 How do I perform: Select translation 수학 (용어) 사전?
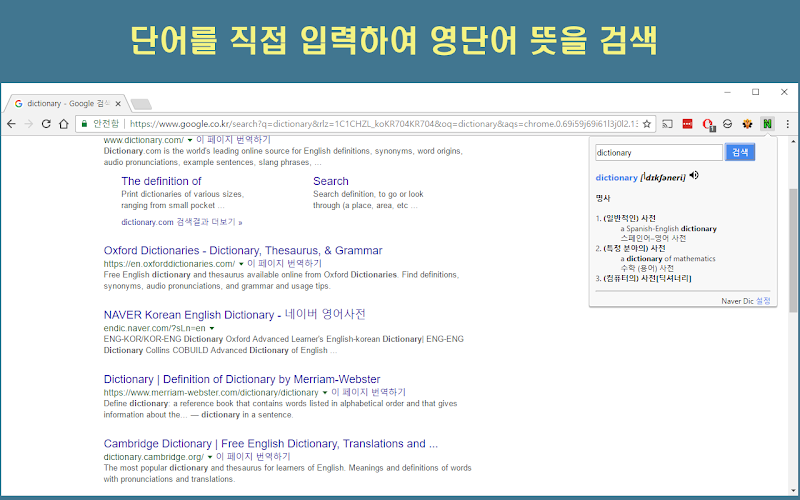tap(647, 268)
